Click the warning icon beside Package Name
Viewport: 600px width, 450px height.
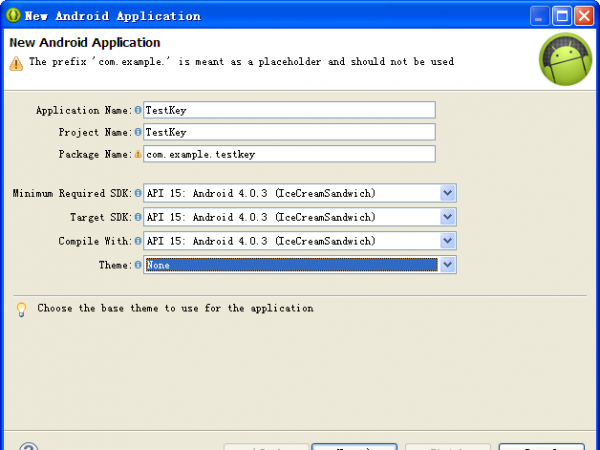click(138, 154)
